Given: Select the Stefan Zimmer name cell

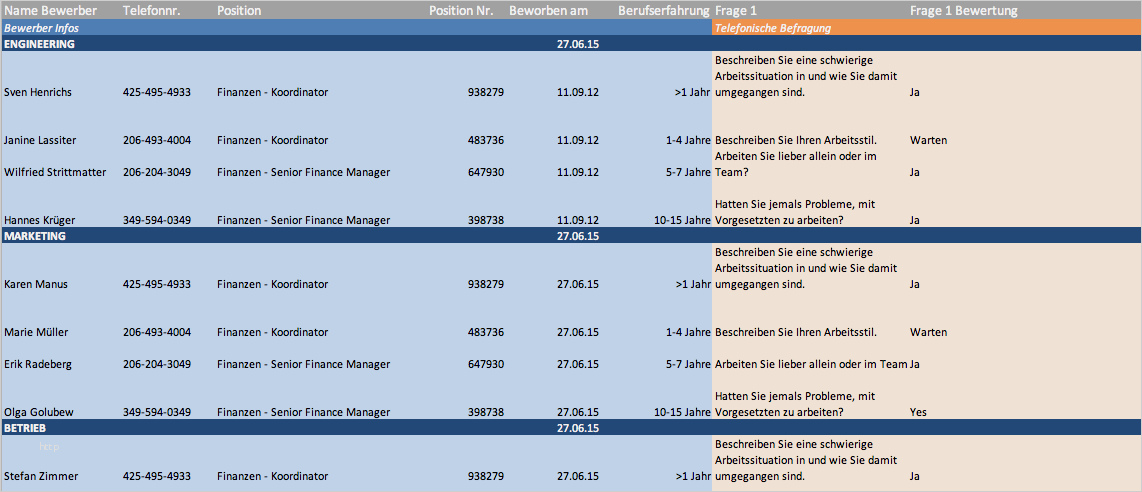Looking at the screenshot, I should (x=41, y=476).
